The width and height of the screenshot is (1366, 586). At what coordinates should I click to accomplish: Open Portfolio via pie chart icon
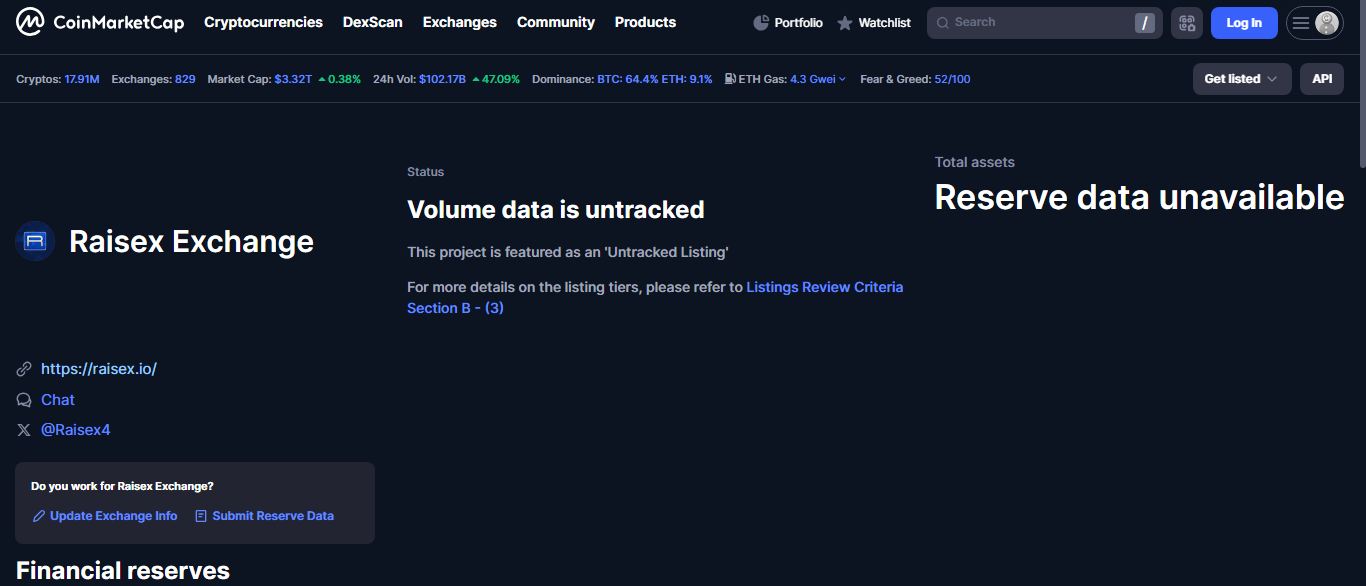(x=761, y=23)
